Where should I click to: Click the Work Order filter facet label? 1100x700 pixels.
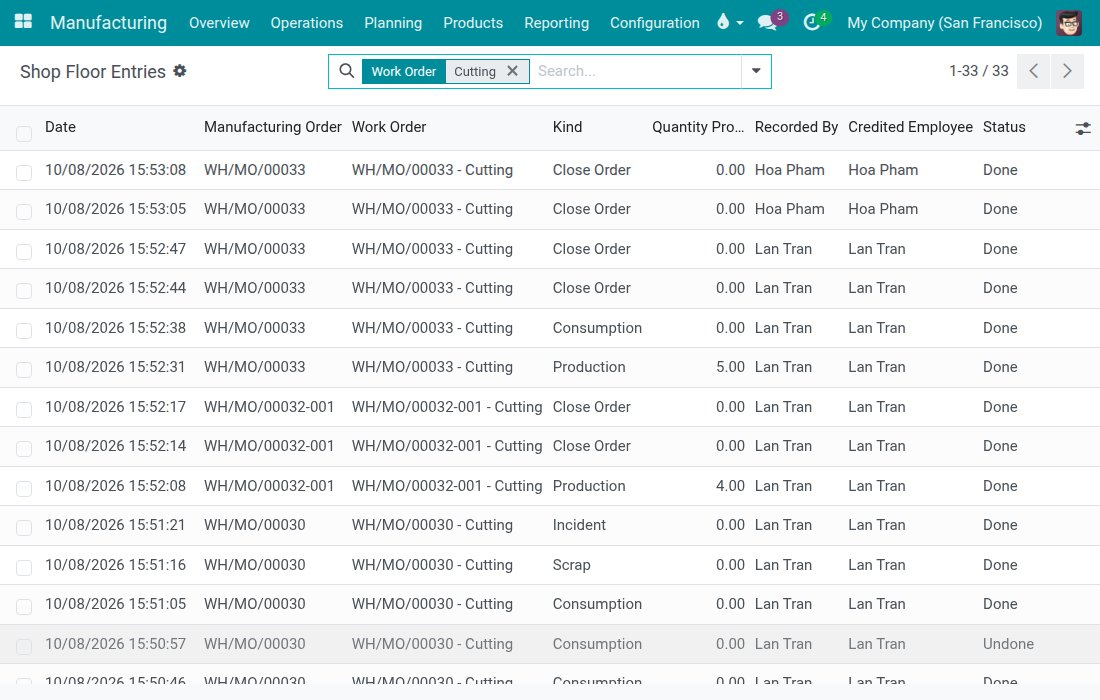coord(403,71)
